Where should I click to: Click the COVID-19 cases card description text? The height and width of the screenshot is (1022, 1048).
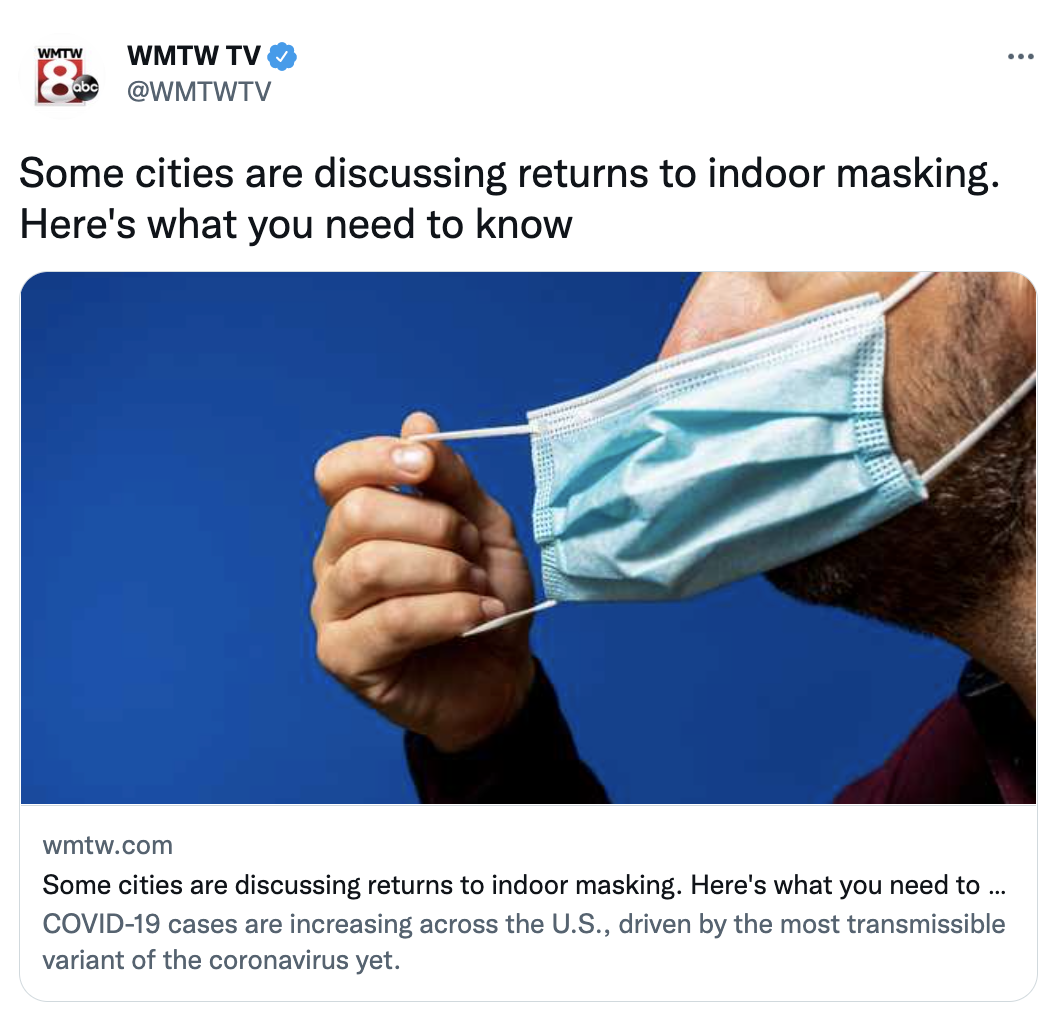click(524, 942)
